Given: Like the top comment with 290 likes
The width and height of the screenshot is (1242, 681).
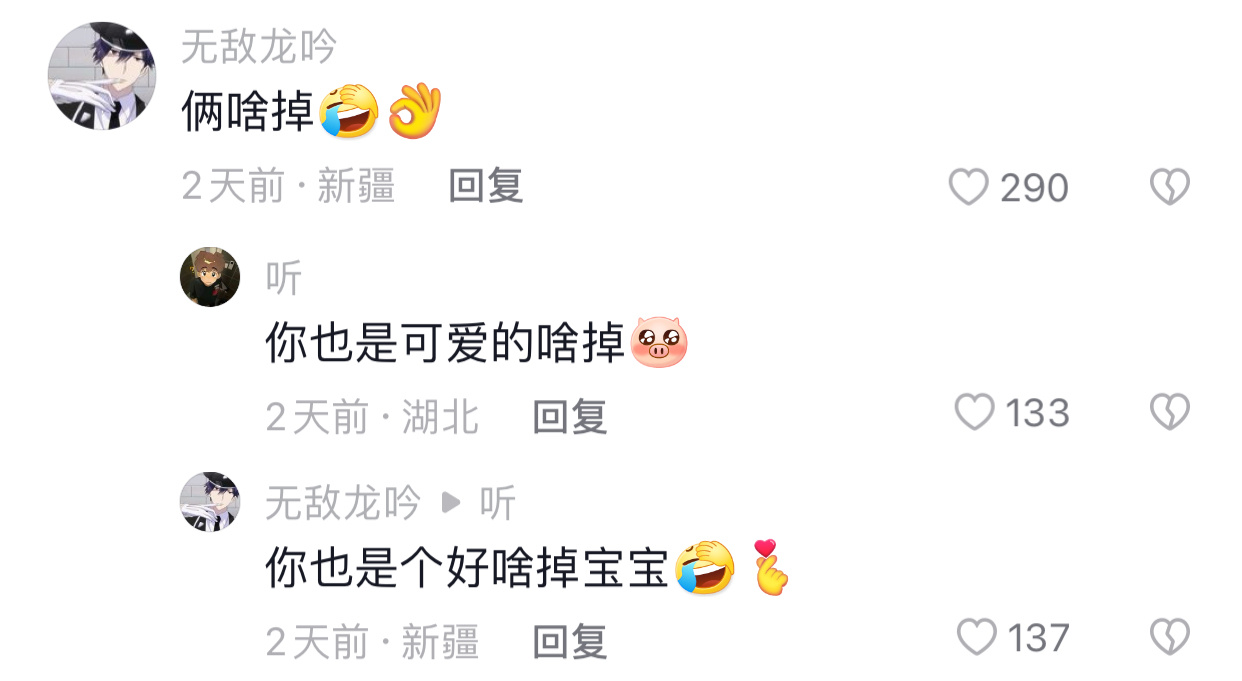Looking at the screenshot, I should point(968,187).
